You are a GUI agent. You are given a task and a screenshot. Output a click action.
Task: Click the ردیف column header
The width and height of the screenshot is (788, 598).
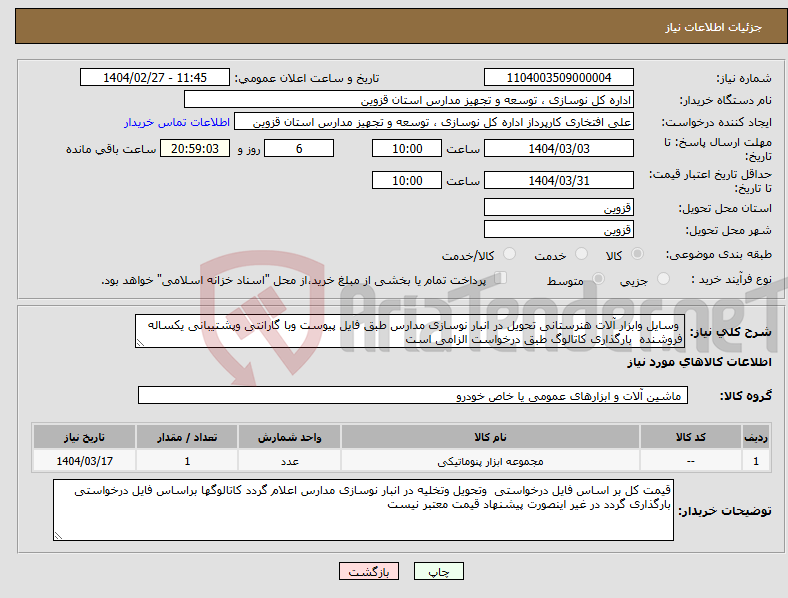[756, 437]
